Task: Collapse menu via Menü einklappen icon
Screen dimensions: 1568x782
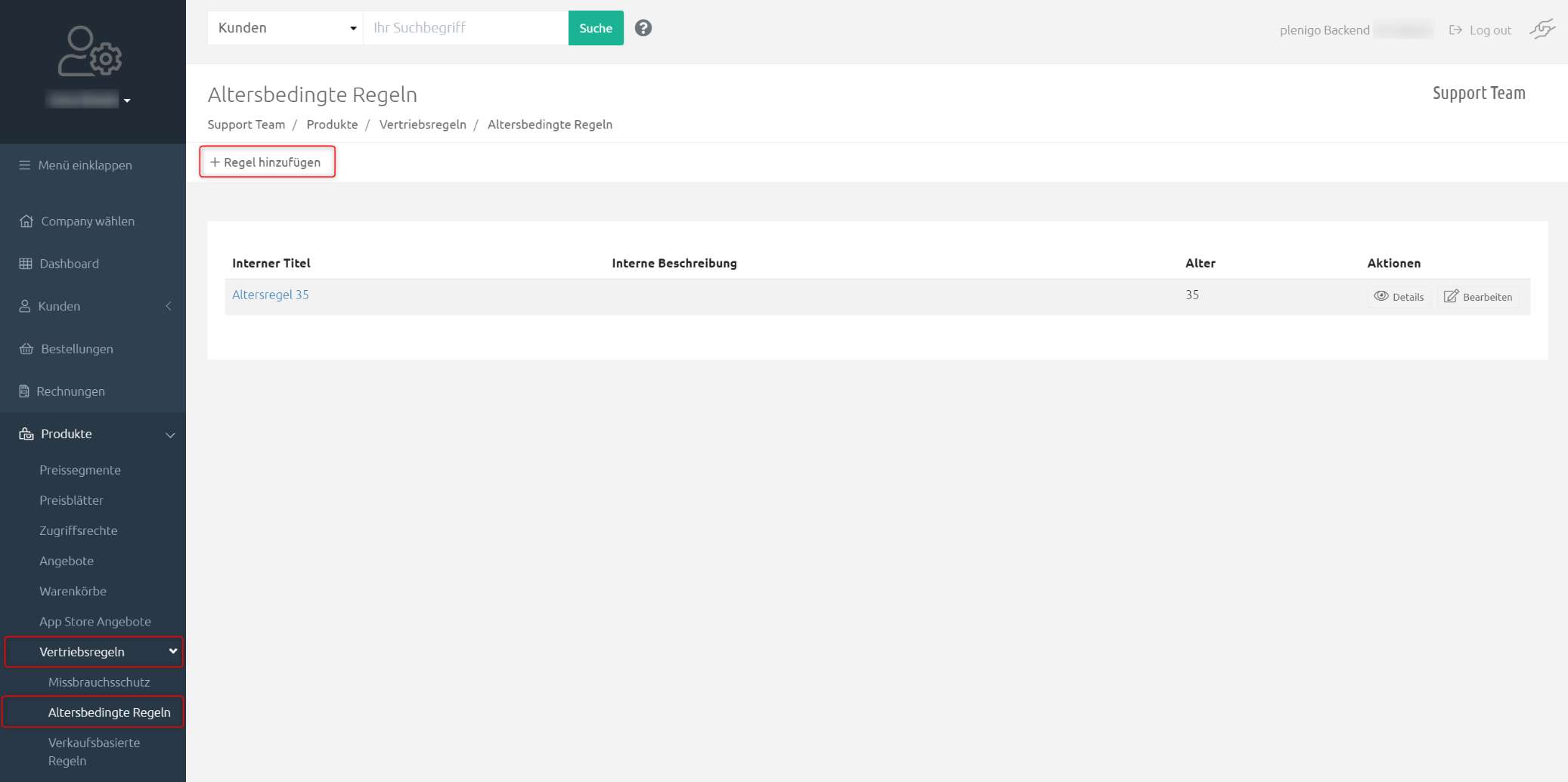Action: click(25, 165)
